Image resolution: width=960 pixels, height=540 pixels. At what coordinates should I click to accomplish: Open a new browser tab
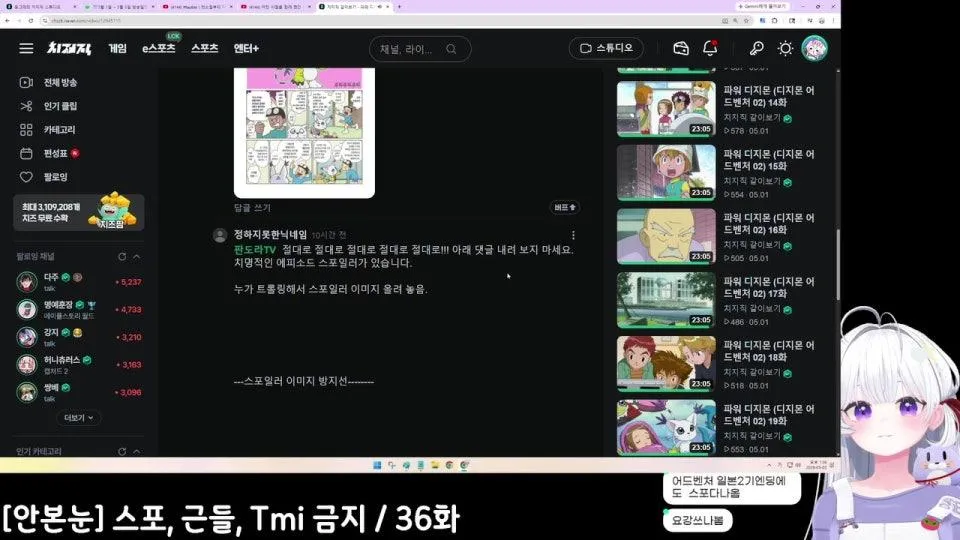tap(399, 7)
